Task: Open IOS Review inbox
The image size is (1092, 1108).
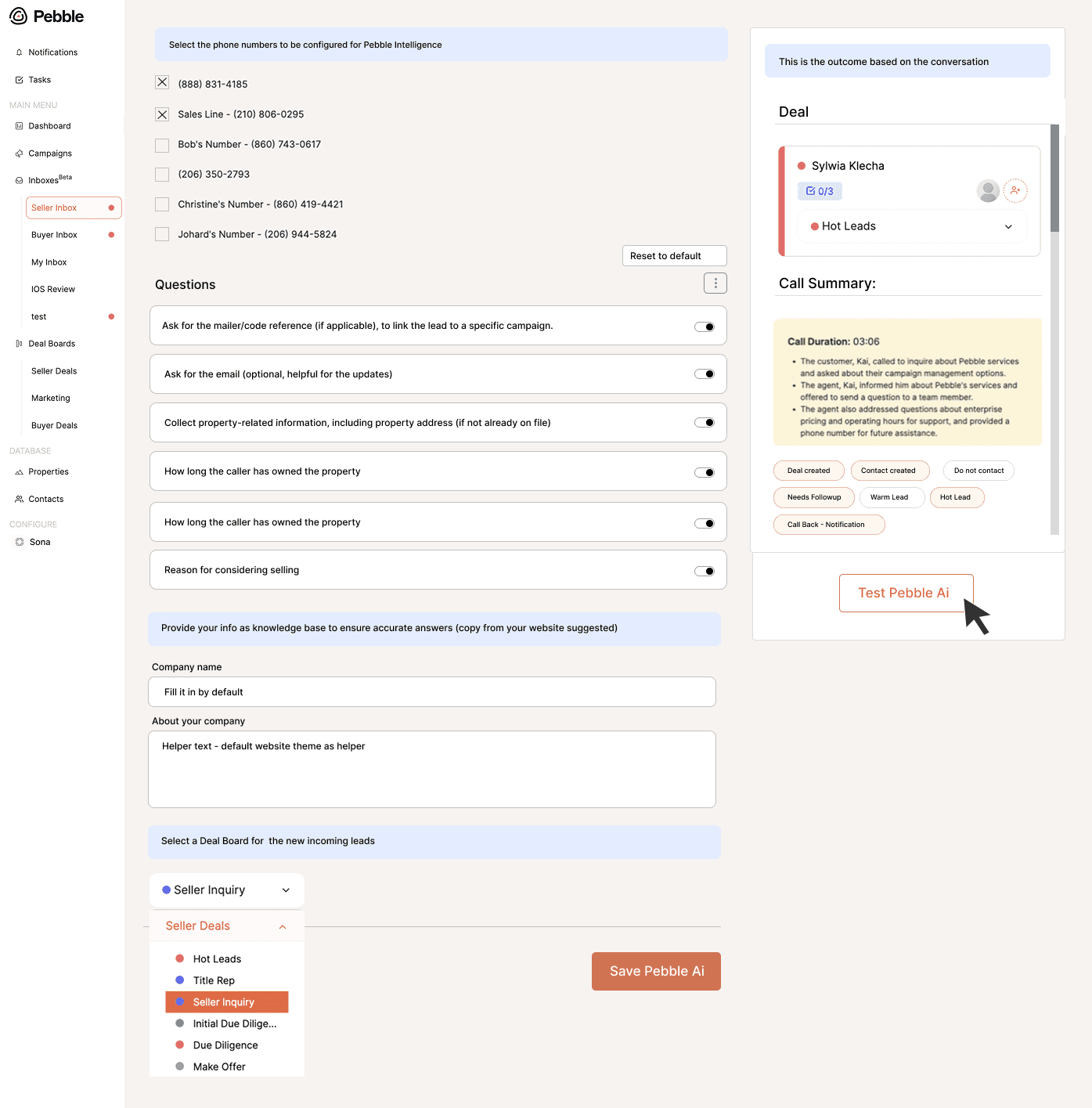Action: 53,290
